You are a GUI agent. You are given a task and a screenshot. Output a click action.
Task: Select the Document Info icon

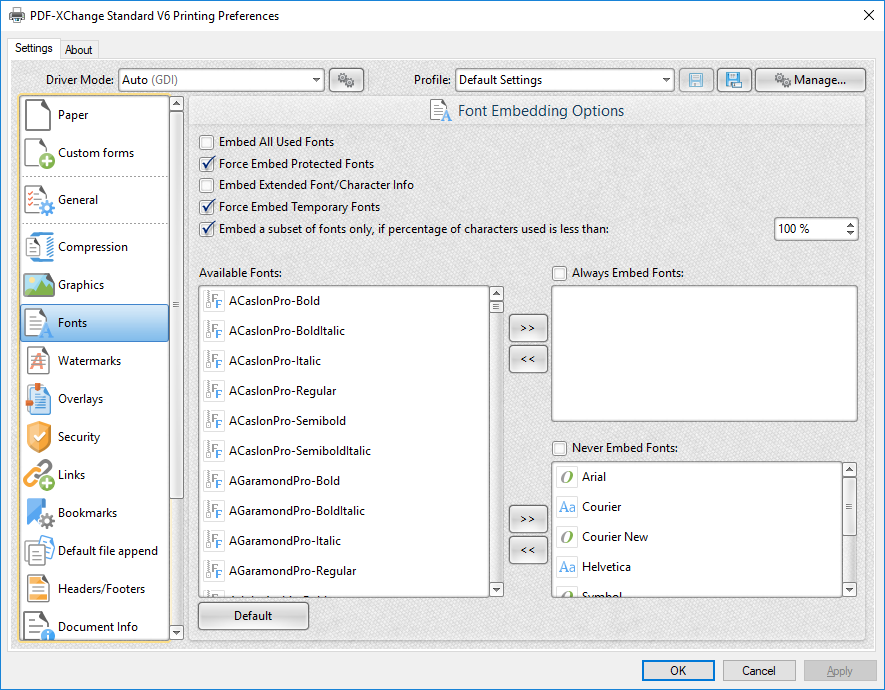39,626
